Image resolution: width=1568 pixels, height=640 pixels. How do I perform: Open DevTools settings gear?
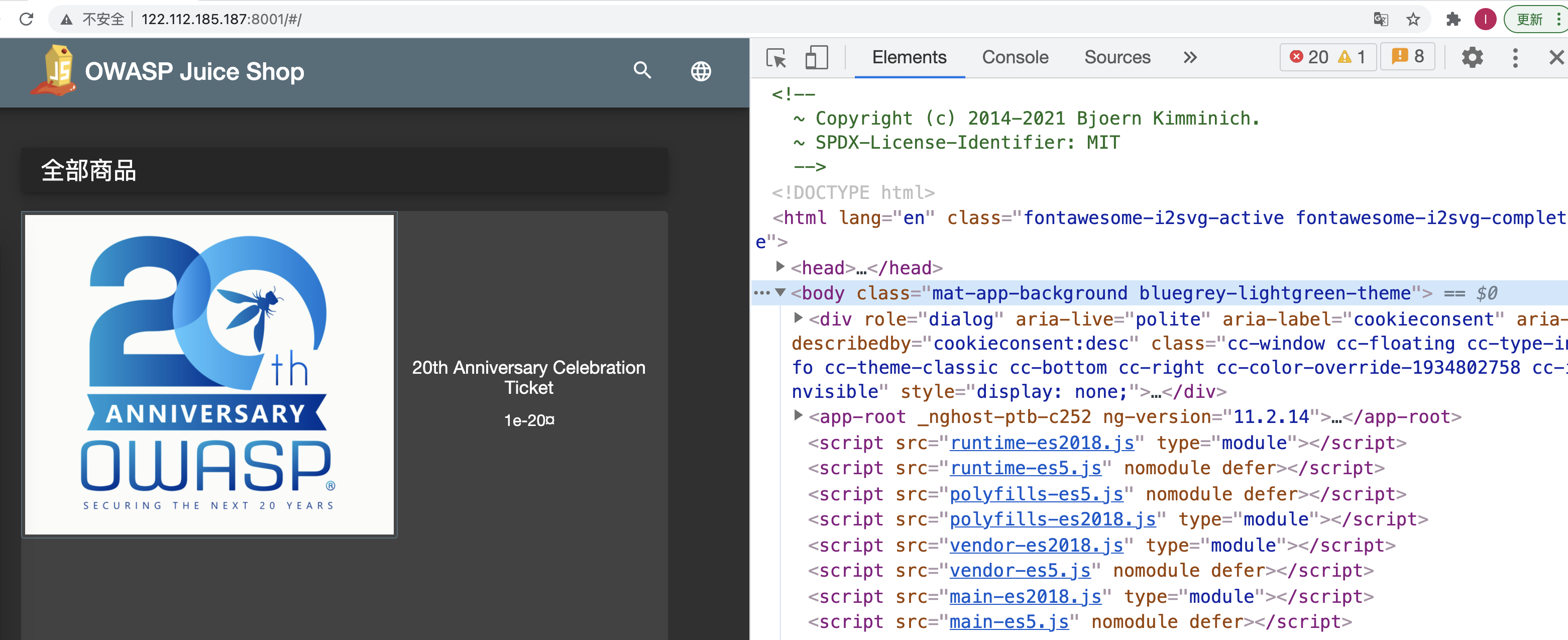tap(1472, 58)
